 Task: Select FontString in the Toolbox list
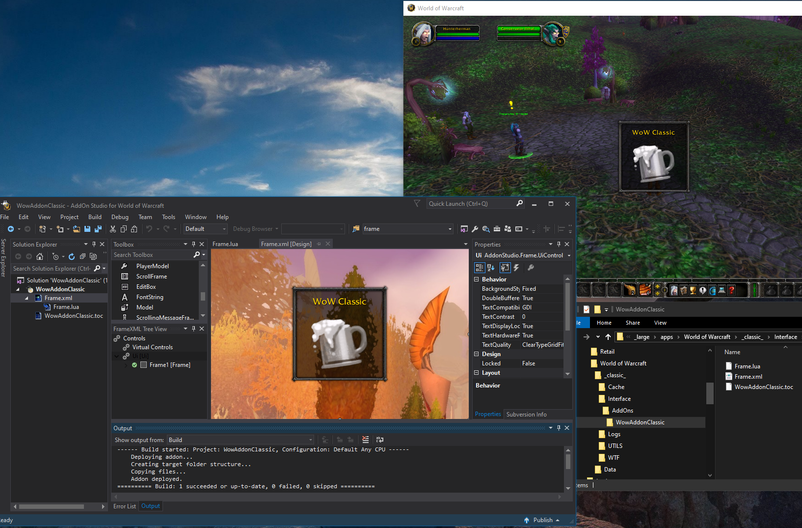(x=149, y=297)
